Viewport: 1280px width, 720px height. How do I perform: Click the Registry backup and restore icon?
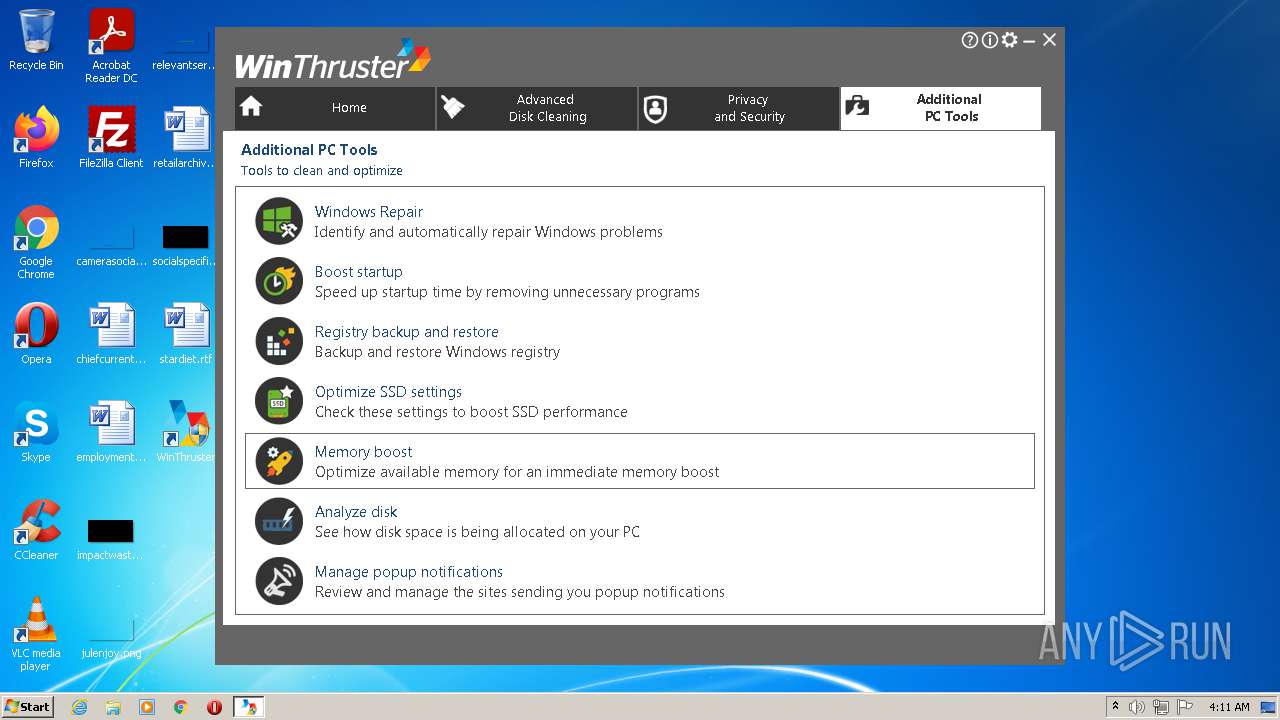click(x=278, y=341)
